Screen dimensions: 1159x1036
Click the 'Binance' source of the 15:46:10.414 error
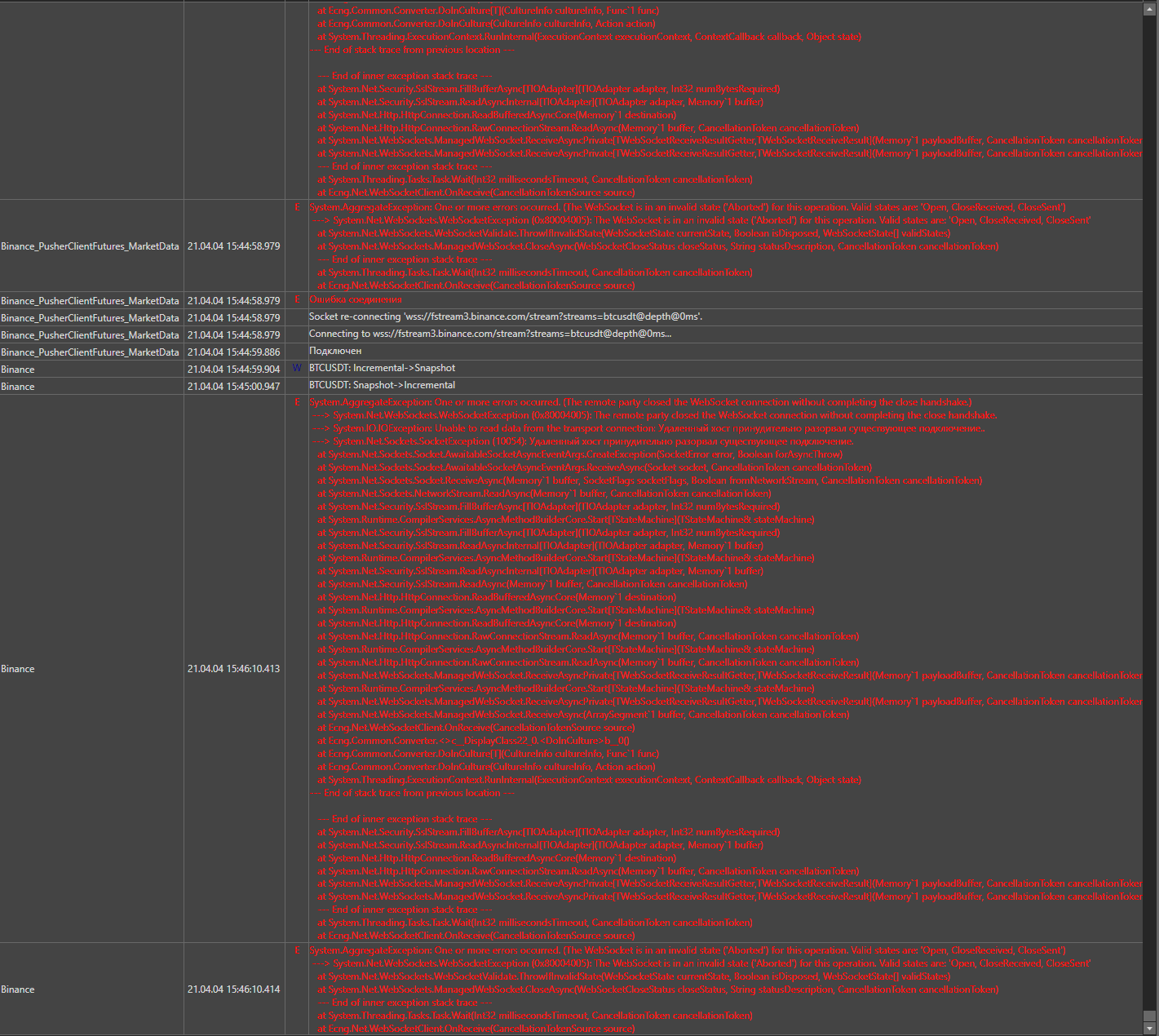18,990
